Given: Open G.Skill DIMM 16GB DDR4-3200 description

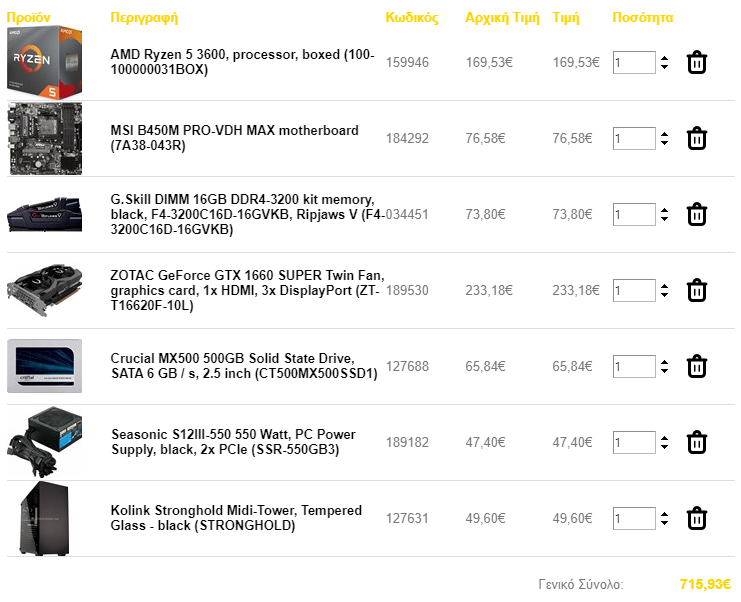Looking at the screenshot, I should (x=248, y=215).
